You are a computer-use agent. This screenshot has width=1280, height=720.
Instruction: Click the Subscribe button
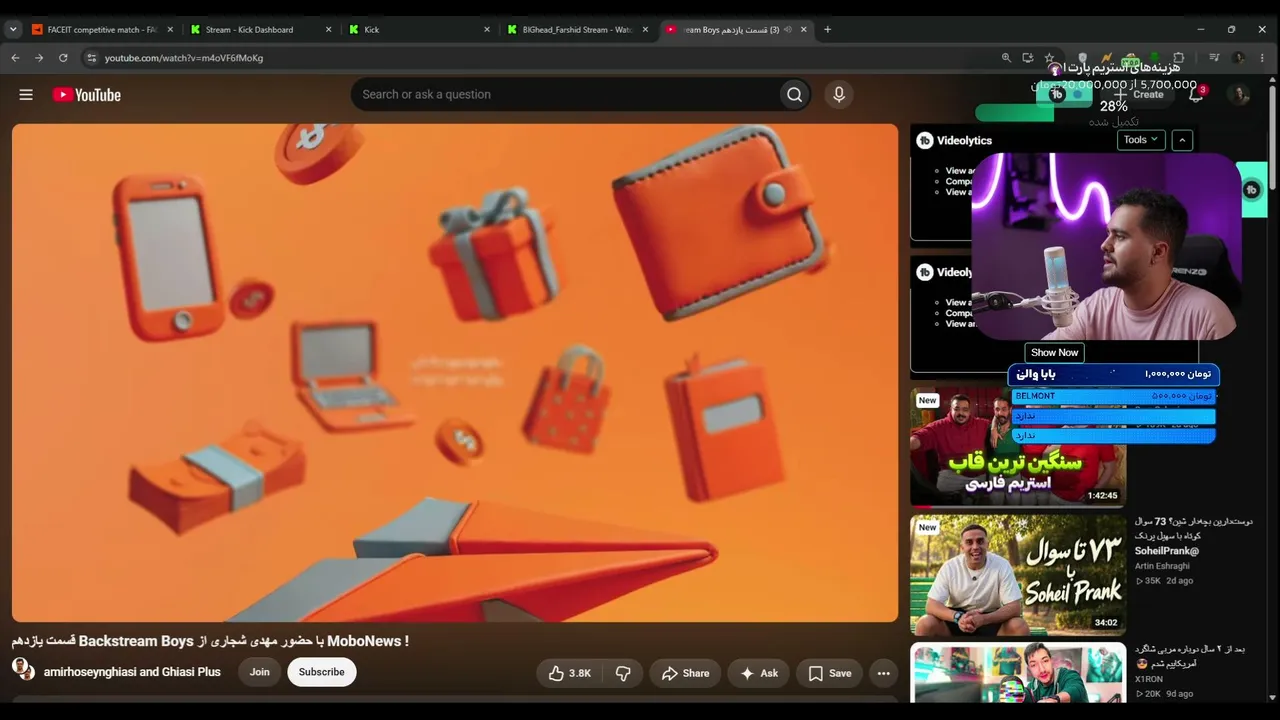coord(322,672)
